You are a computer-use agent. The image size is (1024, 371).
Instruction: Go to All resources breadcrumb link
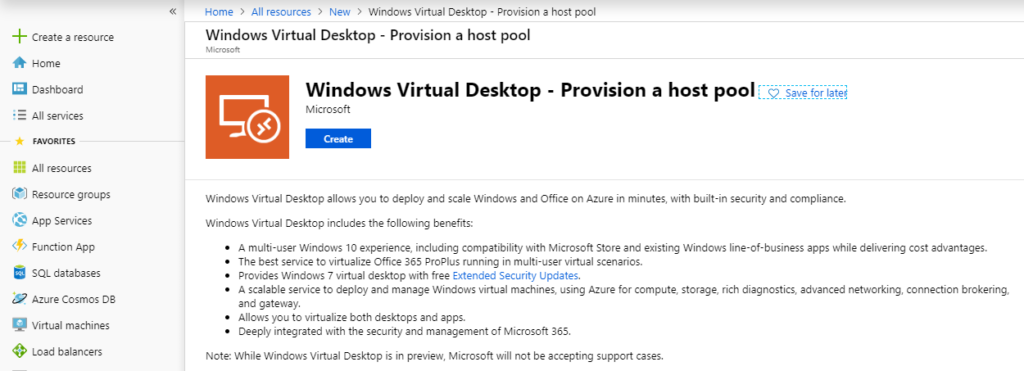pyautogui.click(x=281, y=12)
